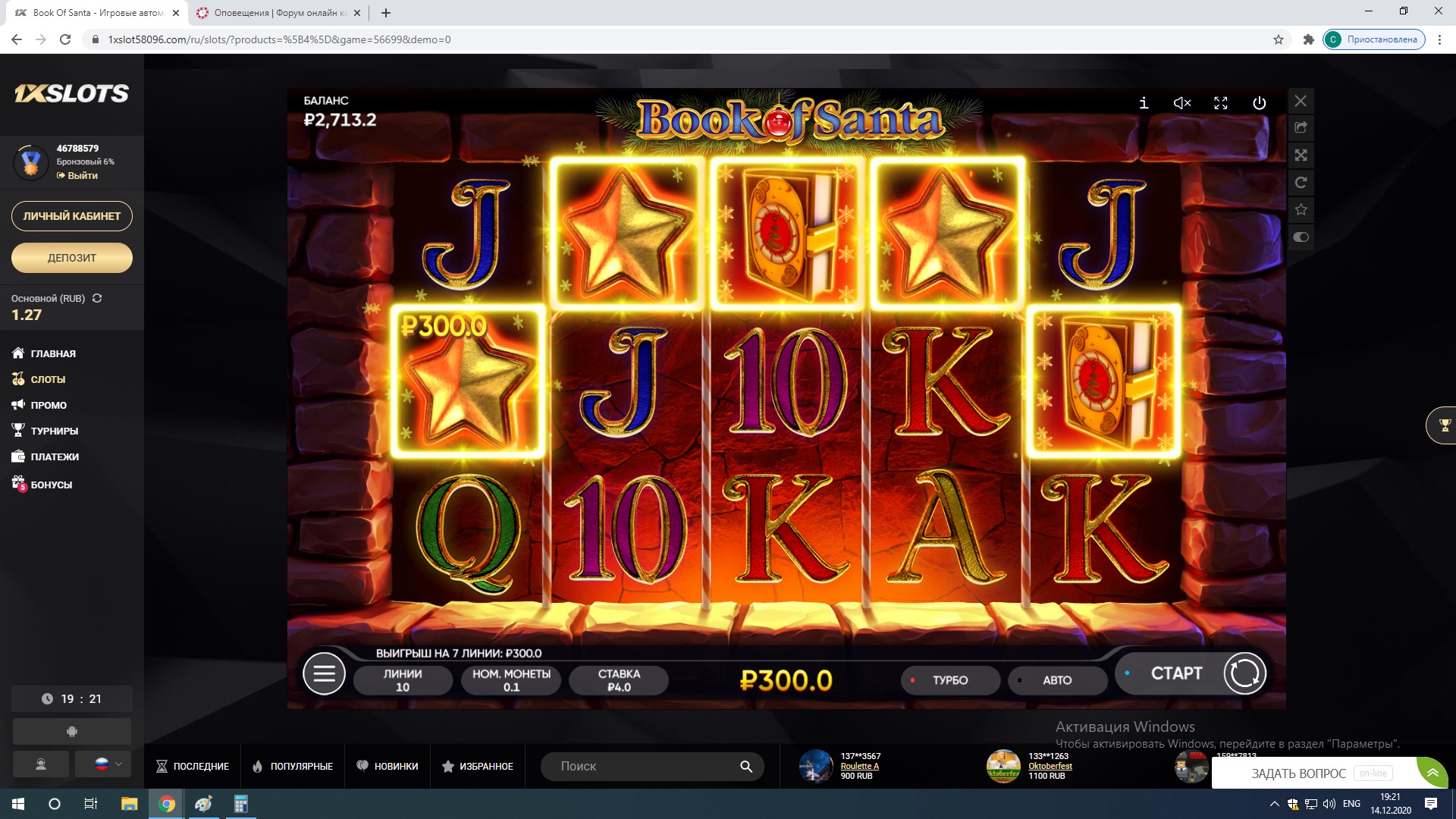This screenshot has height=819, width=1456.
Task: Open the БОНУСЫ section
Action: click(x=42, y=484)
